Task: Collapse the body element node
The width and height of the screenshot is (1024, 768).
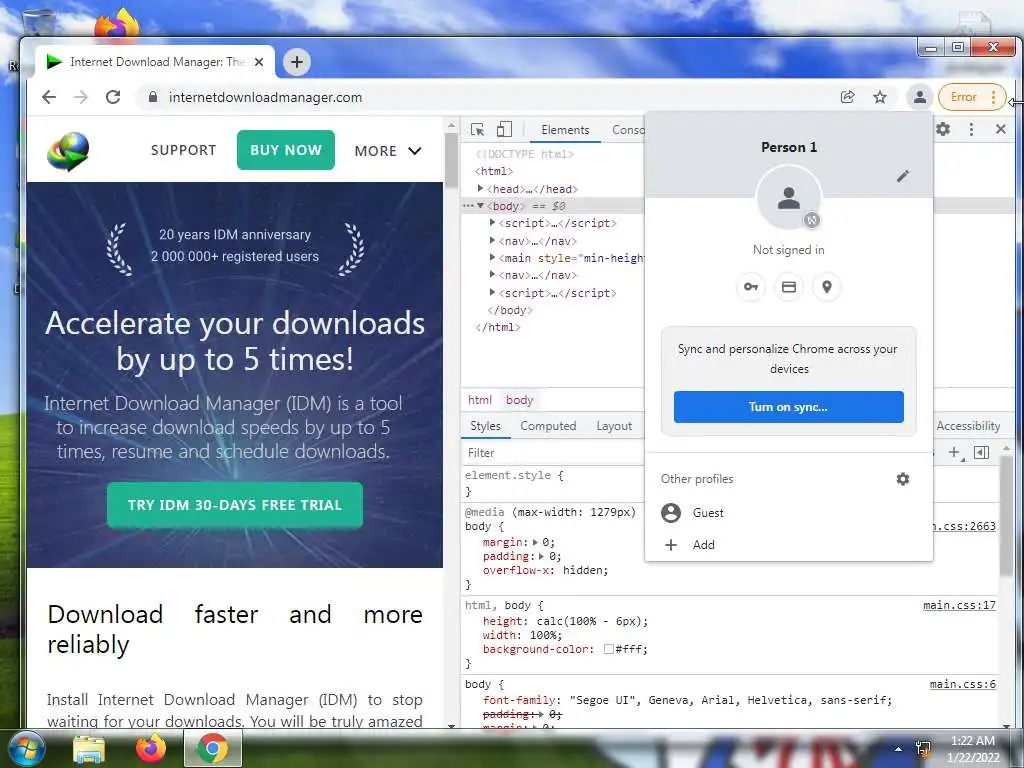Action: tap(481, 205)
